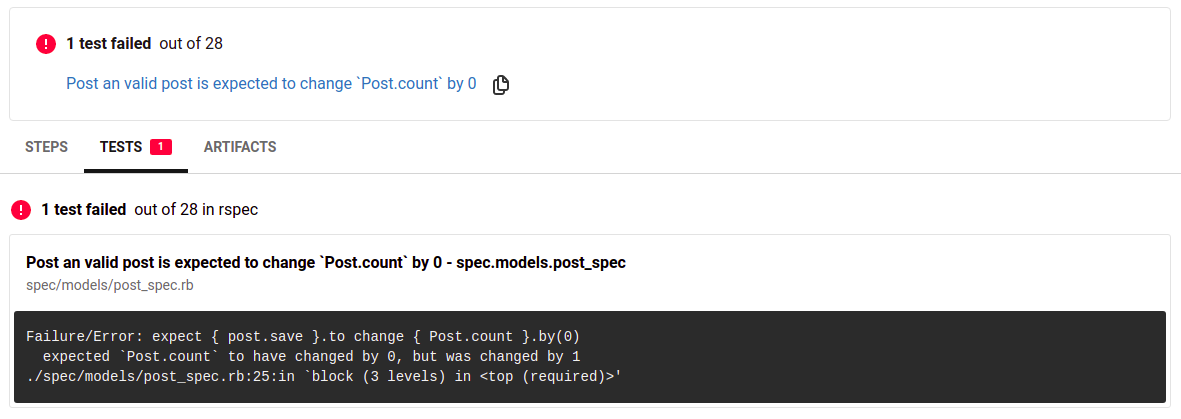Click the Failure/Error line in code block
The height and width of the screenshot is (419, 1181).
click(302, 336)
